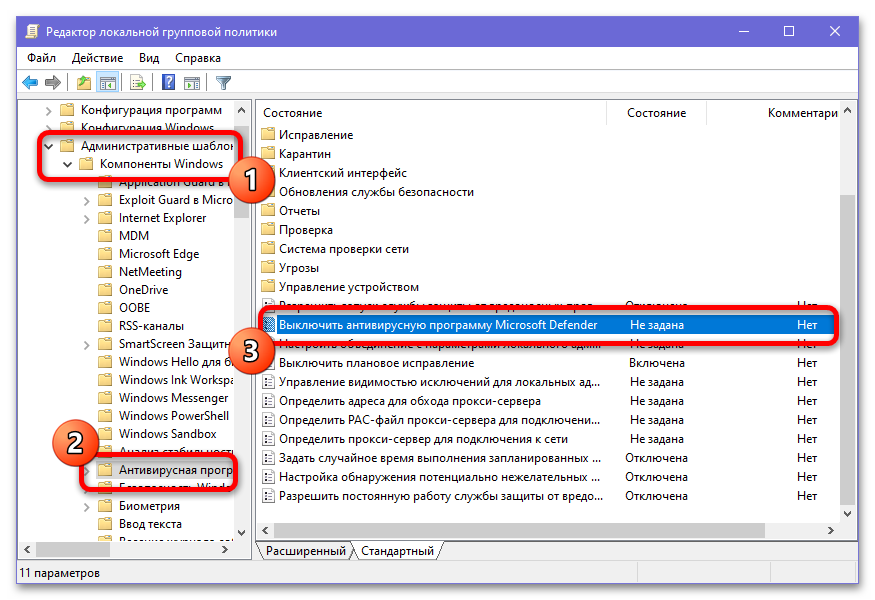Click policy icon for Управление видимостью исключений

pyautogui.click(x=268, y=382)
